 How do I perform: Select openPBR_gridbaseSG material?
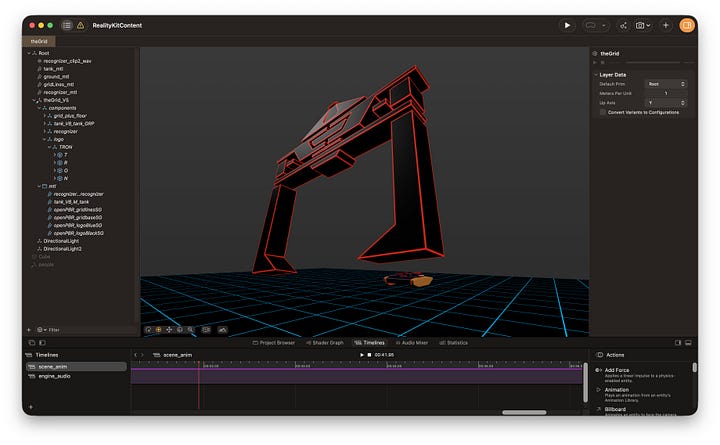tap(78, 217)
